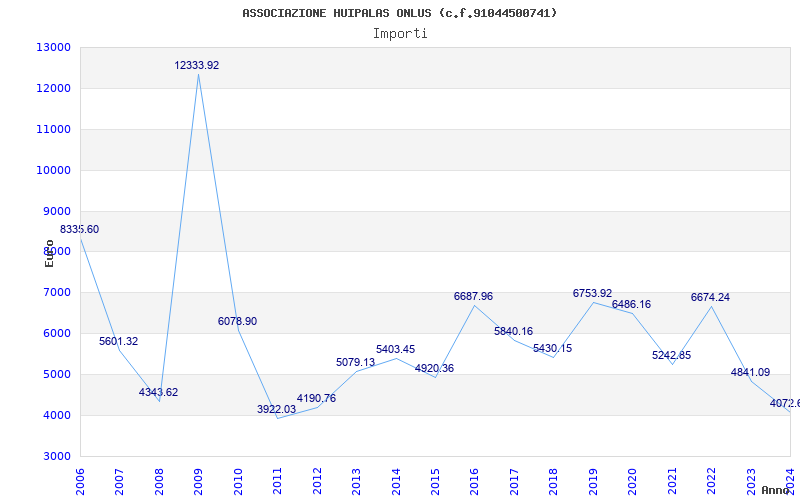Select the 6687.96 data label

coord(473,296)
